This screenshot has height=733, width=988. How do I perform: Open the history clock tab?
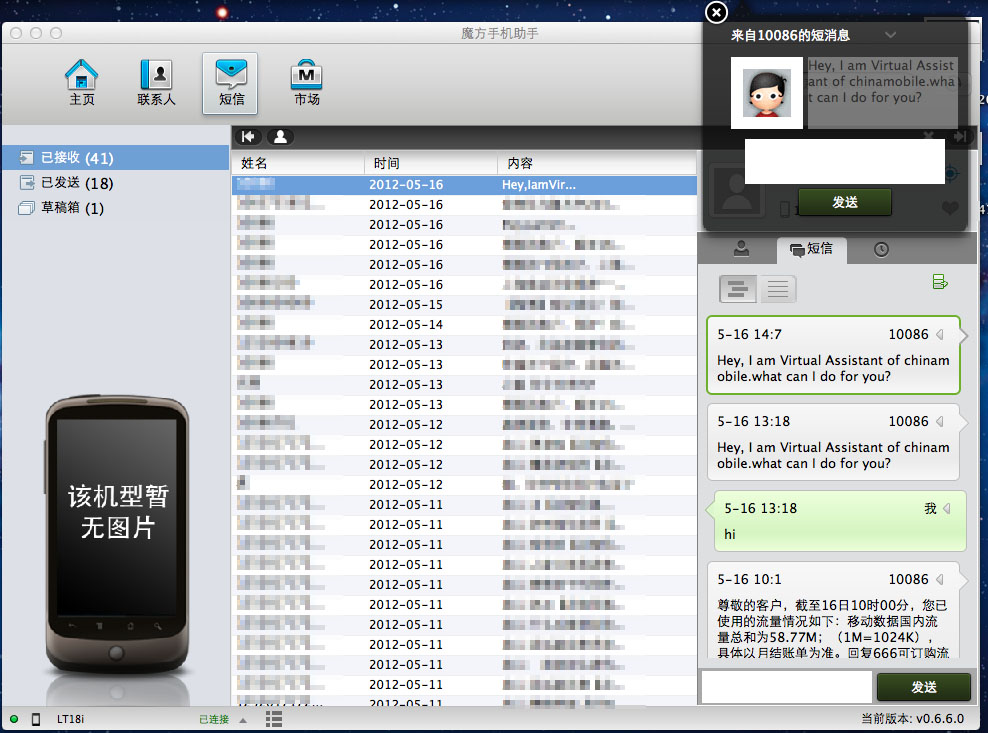point(881,249)
